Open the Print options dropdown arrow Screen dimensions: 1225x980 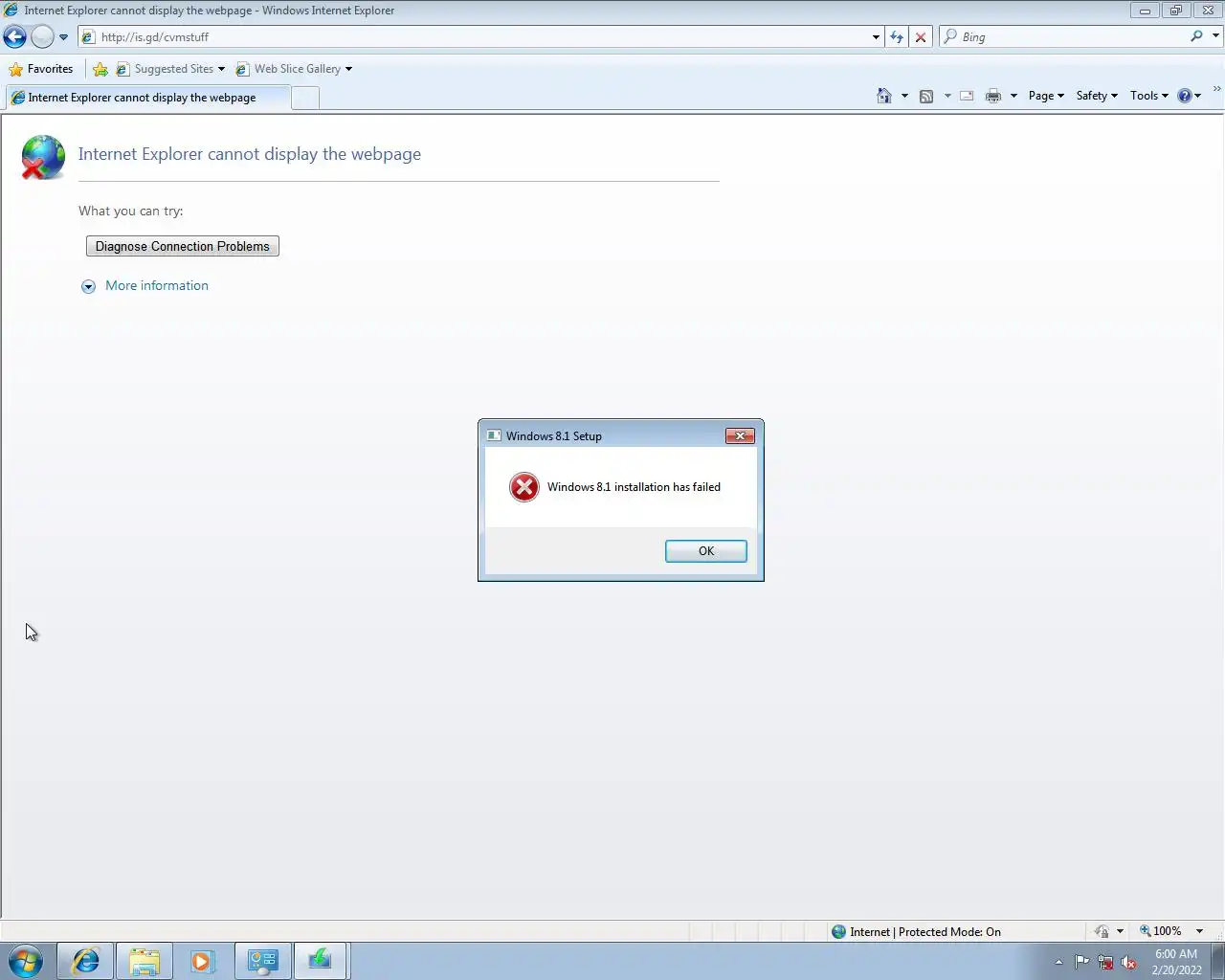(1013, 96)
